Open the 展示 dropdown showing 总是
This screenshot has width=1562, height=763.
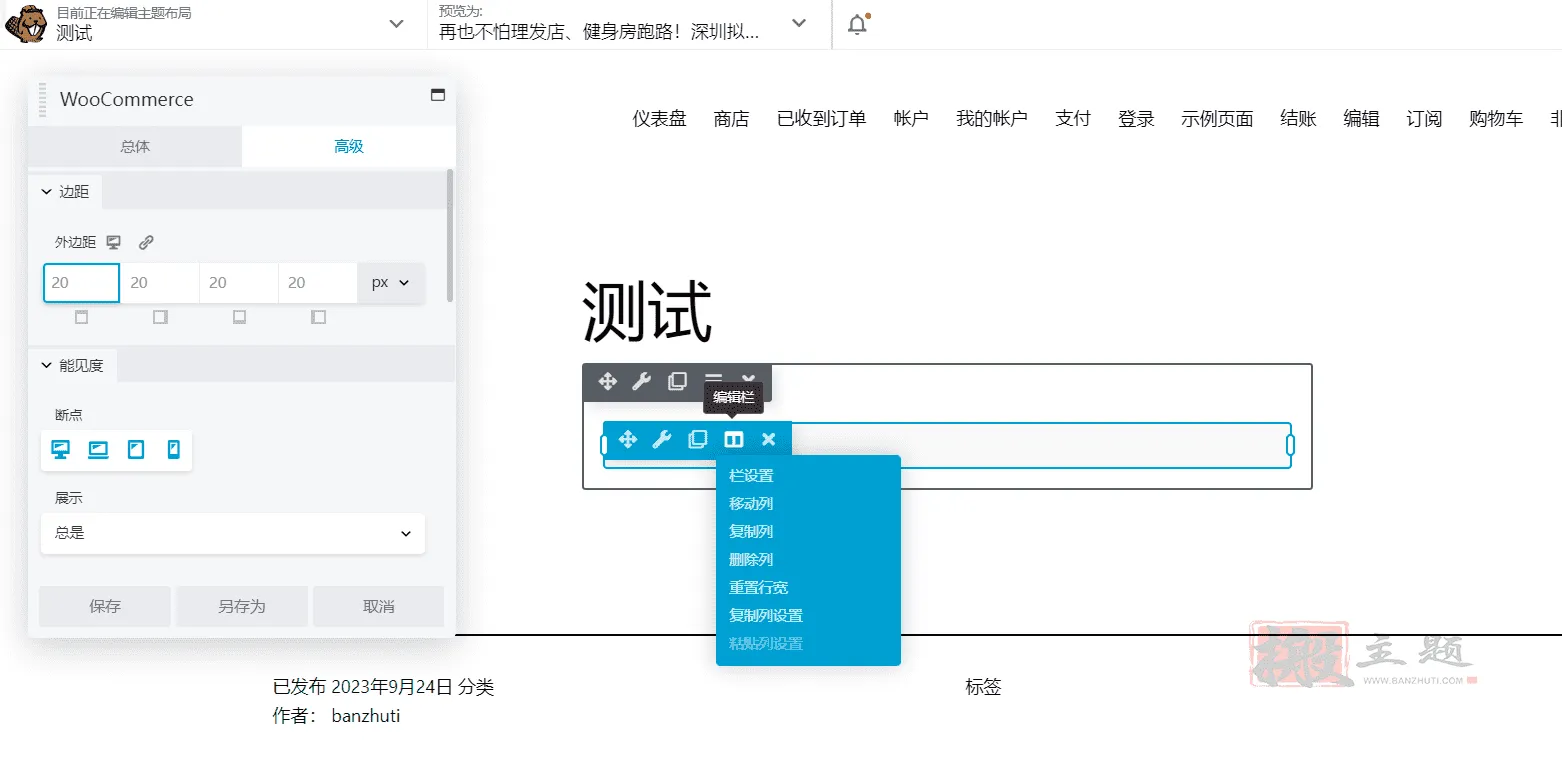pos(233,533)
